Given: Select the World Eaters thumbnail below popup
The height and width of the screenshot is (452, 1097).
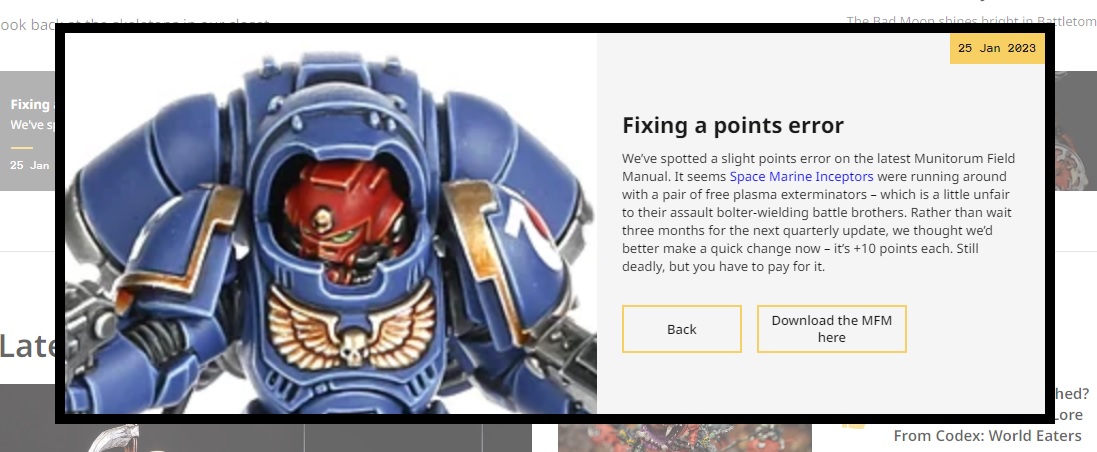Looking at the screenshot, I should click(684, 438).
